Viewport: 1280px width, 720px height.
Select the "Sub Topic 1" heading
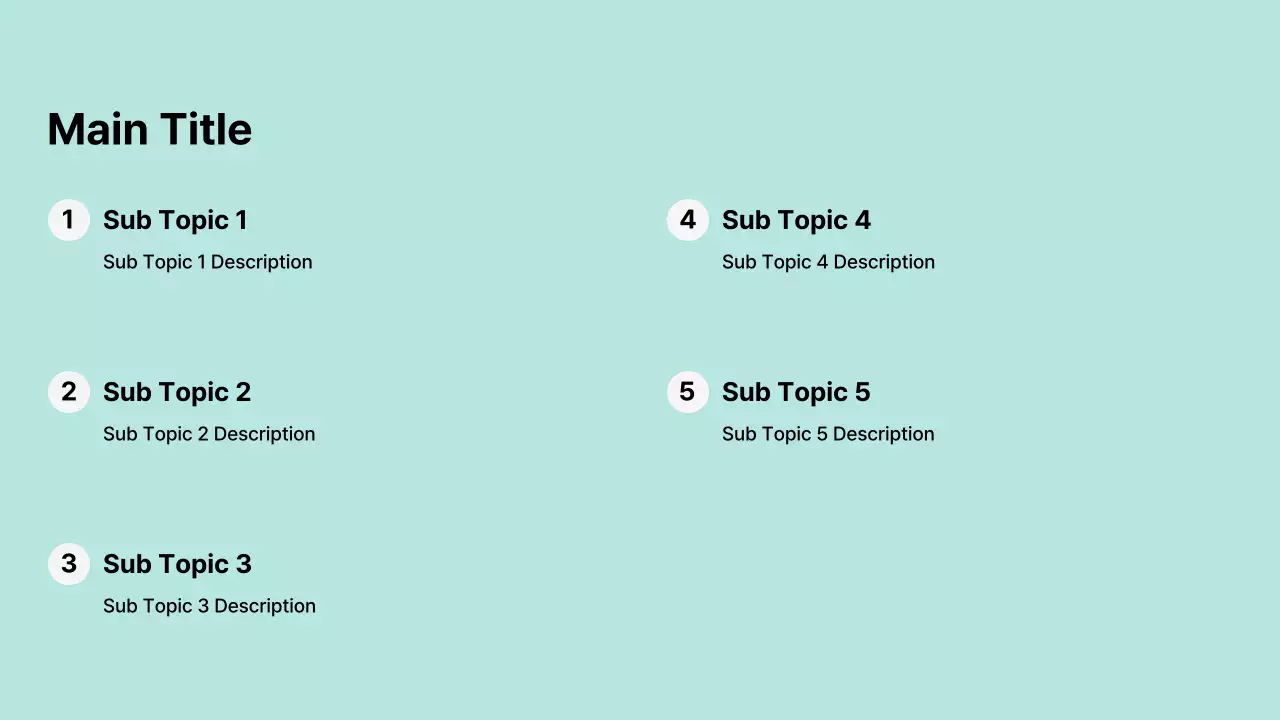(x=175, y=220)
